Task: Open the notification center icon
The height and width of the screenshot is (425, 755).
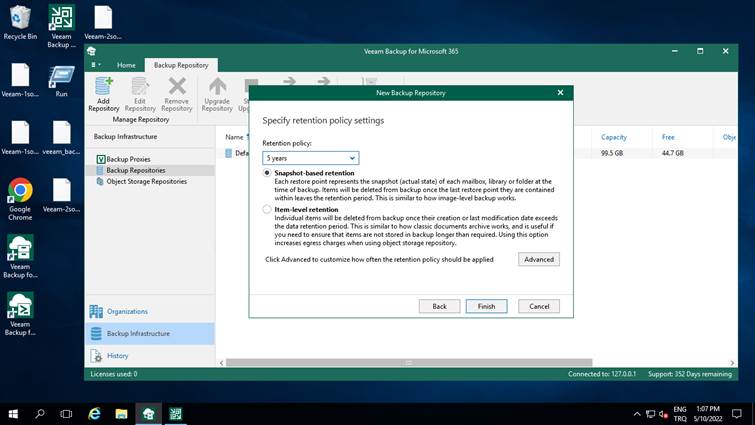Action: coord(737,414)
